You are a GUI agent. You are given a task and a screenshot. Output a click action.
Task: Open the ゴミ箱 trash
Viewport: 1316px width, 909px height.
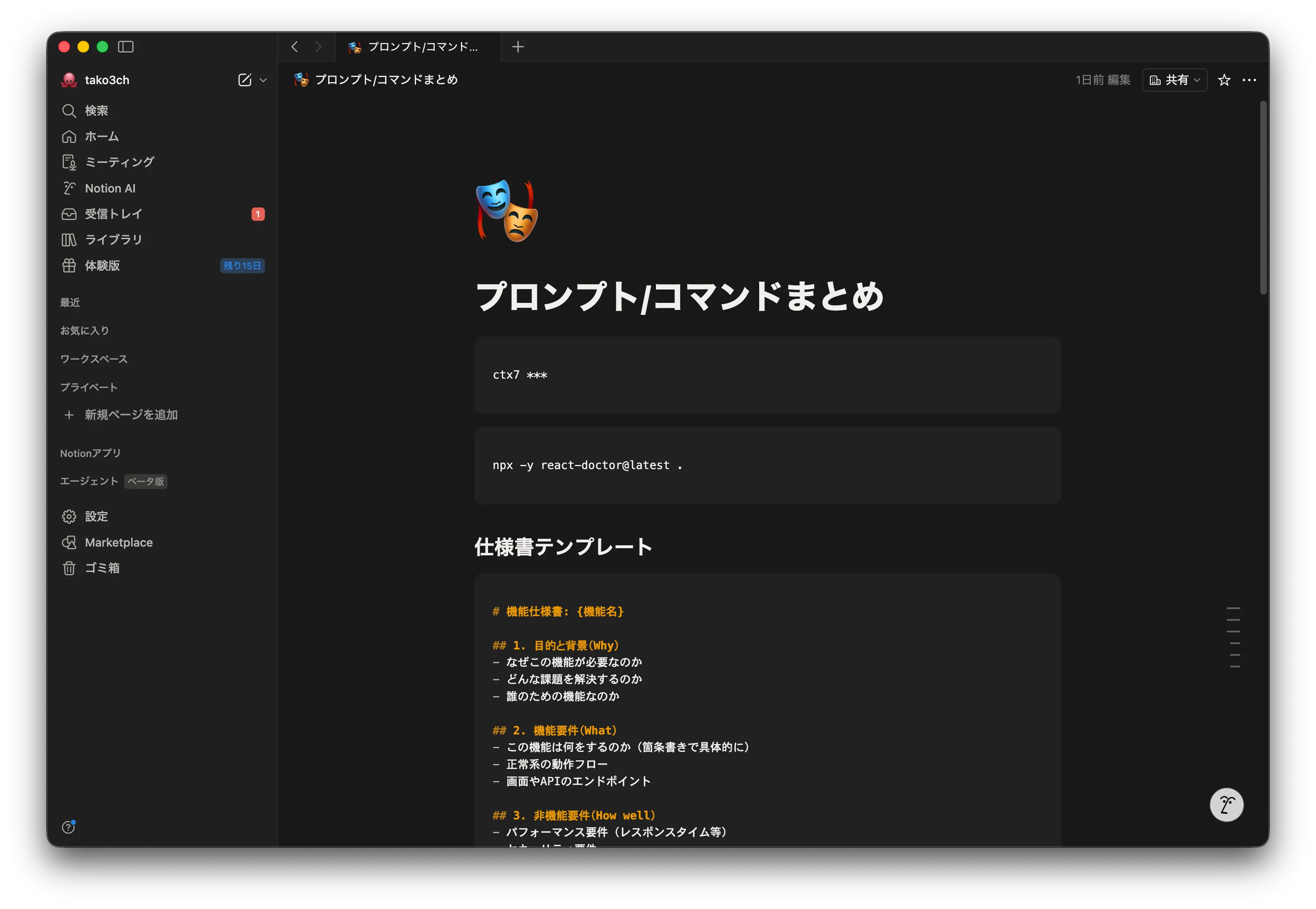pyautogui.click(x=102, y=568)
